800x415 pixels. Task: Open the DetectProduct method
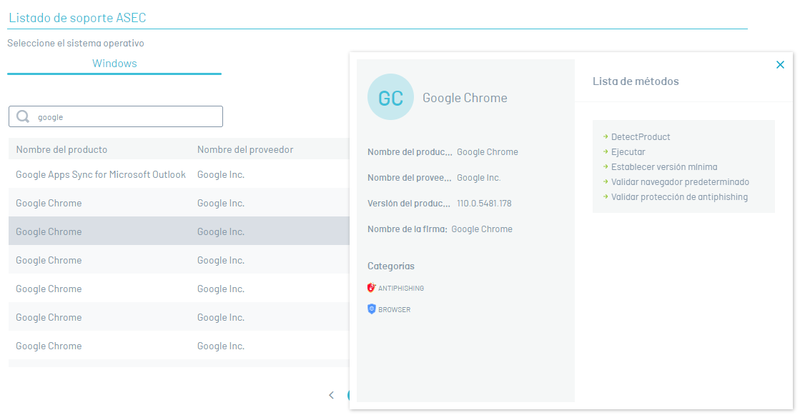(x=640, y=137)
